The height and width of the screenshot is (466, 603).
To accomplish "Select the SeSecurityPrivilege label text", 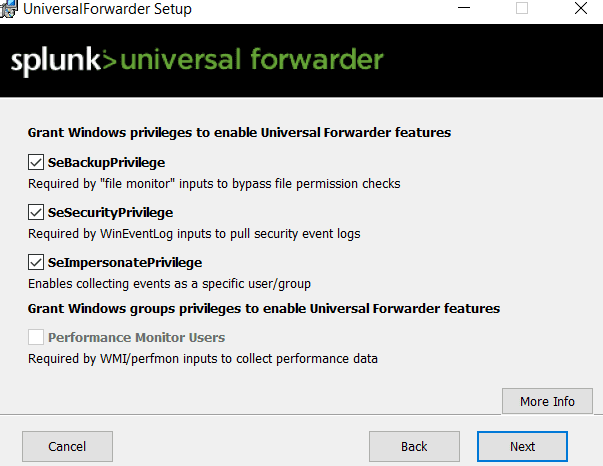I will 110,212.
